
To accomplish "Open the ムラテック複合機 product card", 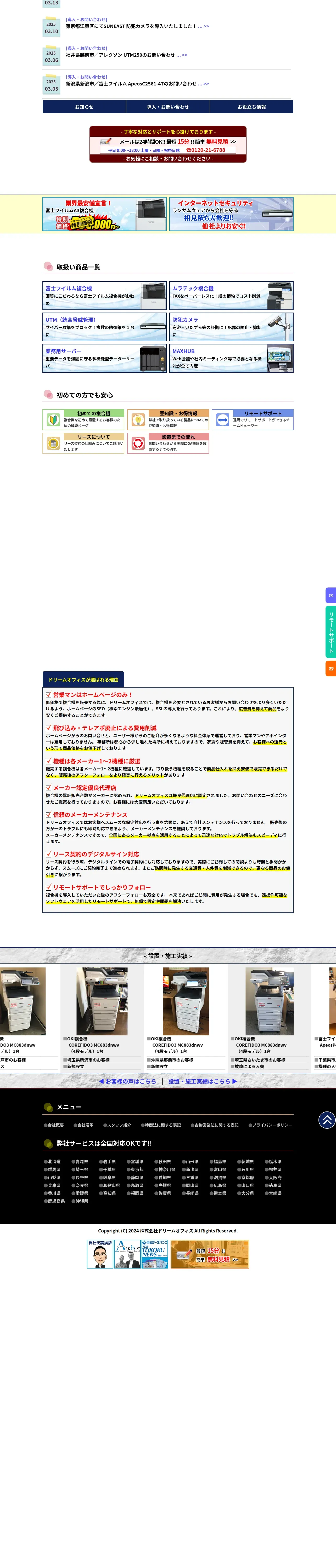I will 231,295.
